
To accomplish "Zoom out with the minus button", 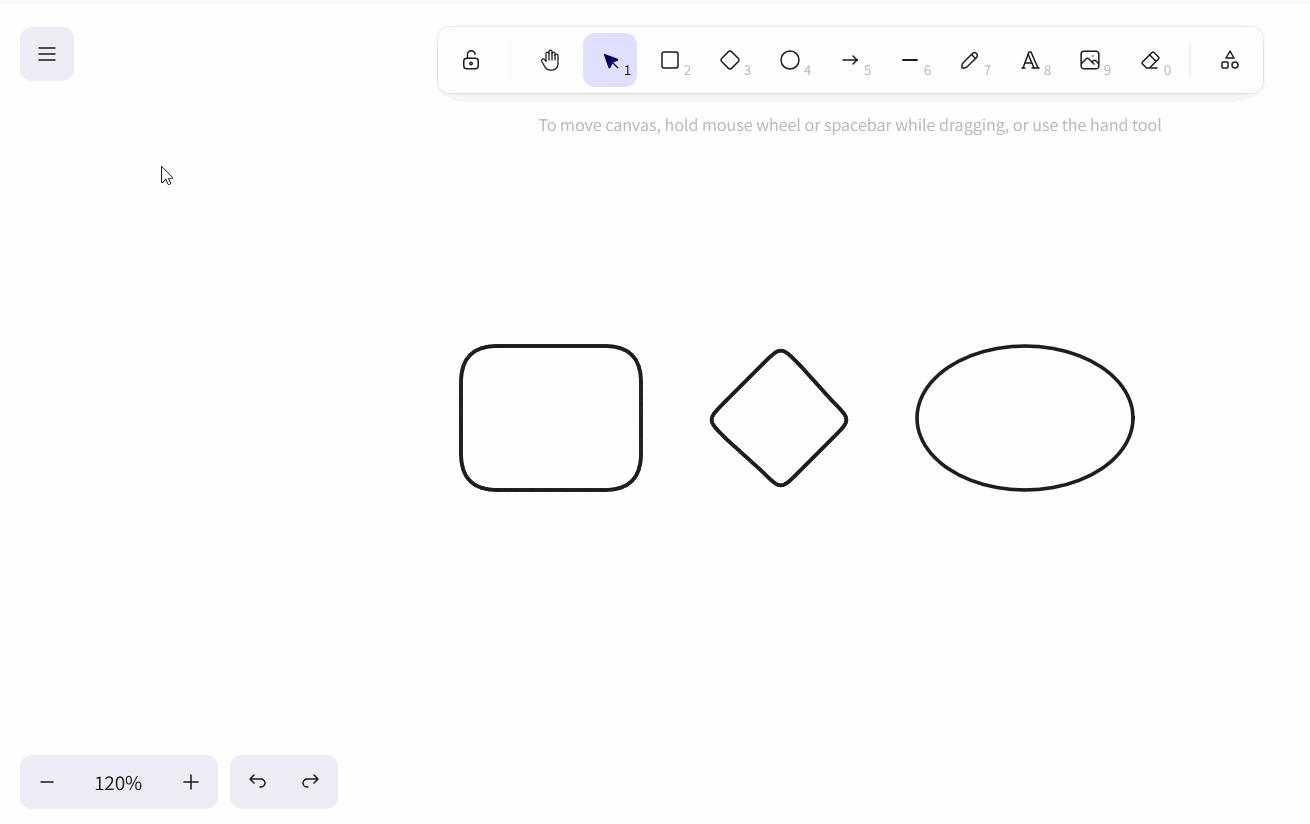I will tap(47, 782).
